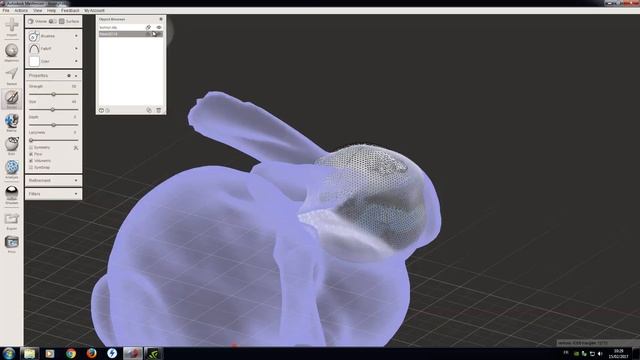Select the highlighted second object row
Screen dimensions: 640x360
[x=131, y=34]
